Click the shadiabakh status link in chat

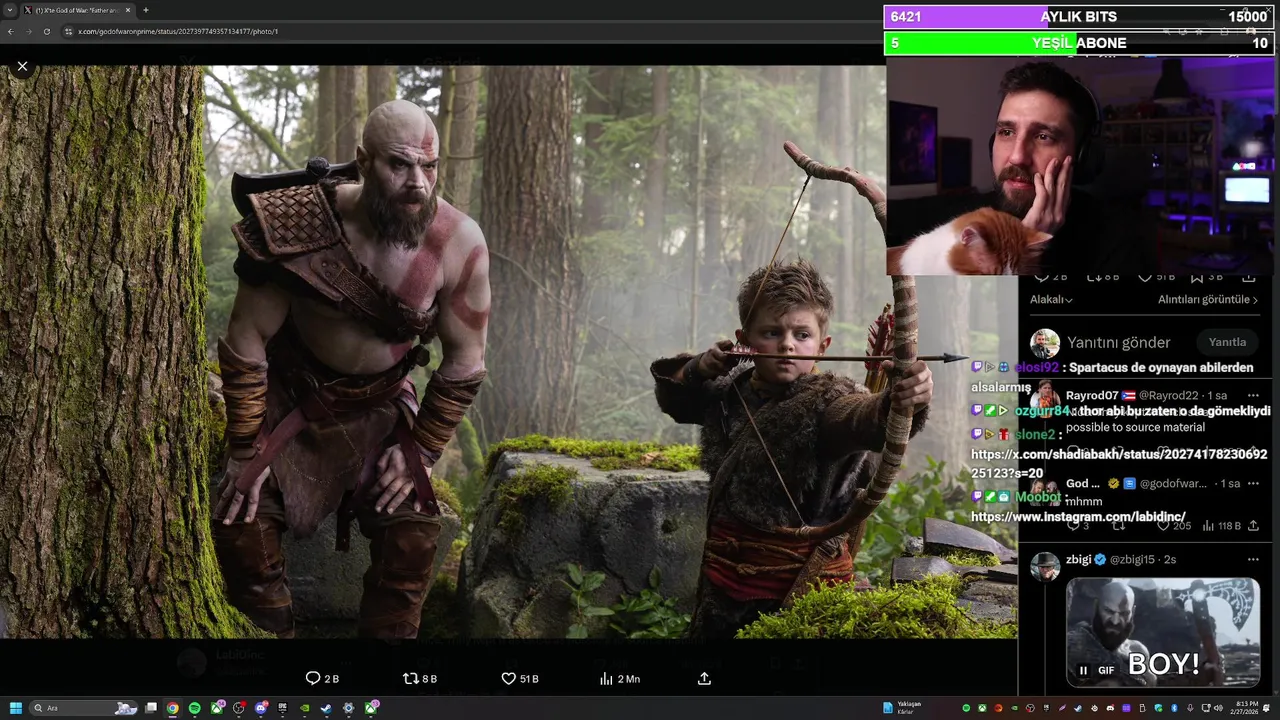pyautogui.click(x=1119, y=463)
